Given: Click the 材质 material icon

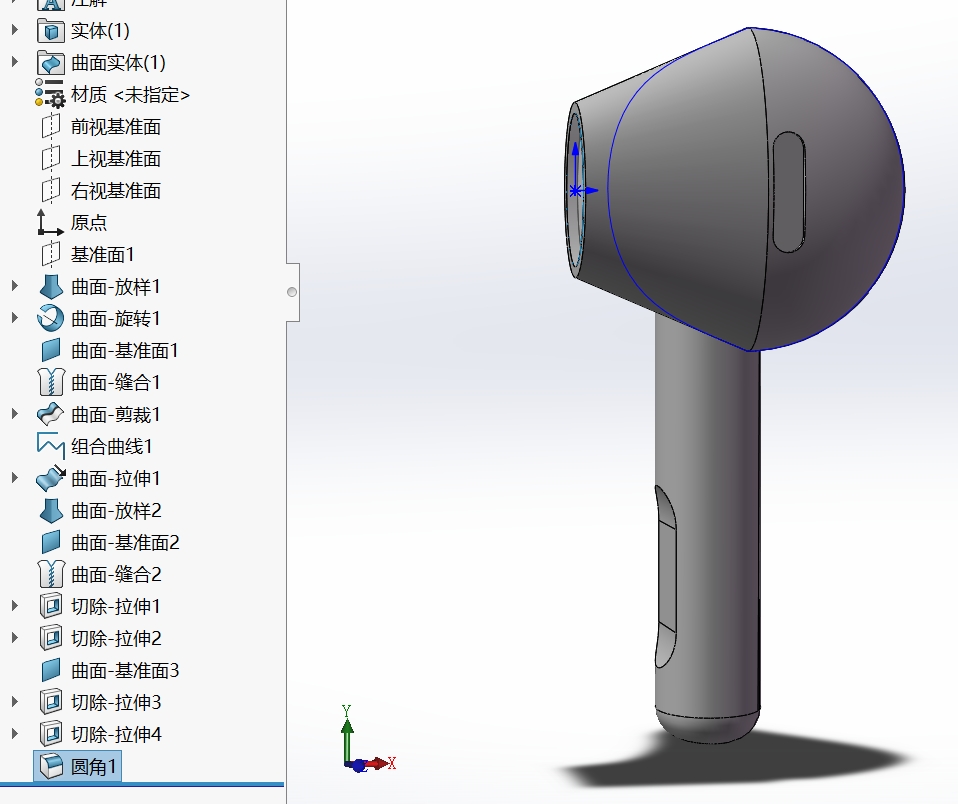Looking at the screenshot, I should 50,94.
